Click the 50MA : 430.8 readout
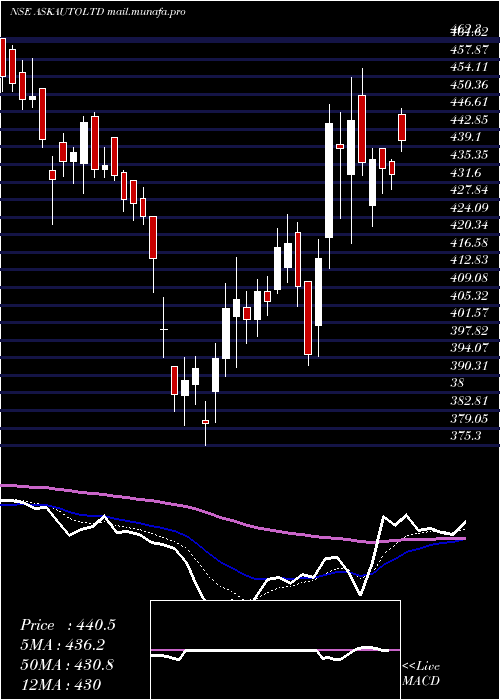Image resolution: width=500 pixels, height=700 pixels. [67, 665]
